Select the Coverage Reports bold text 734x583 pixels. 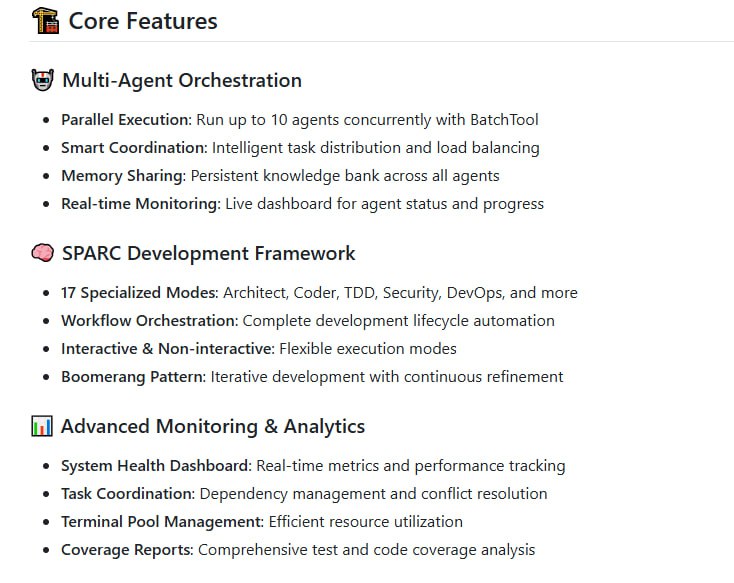pyautogui.click(x=127, y=550)
